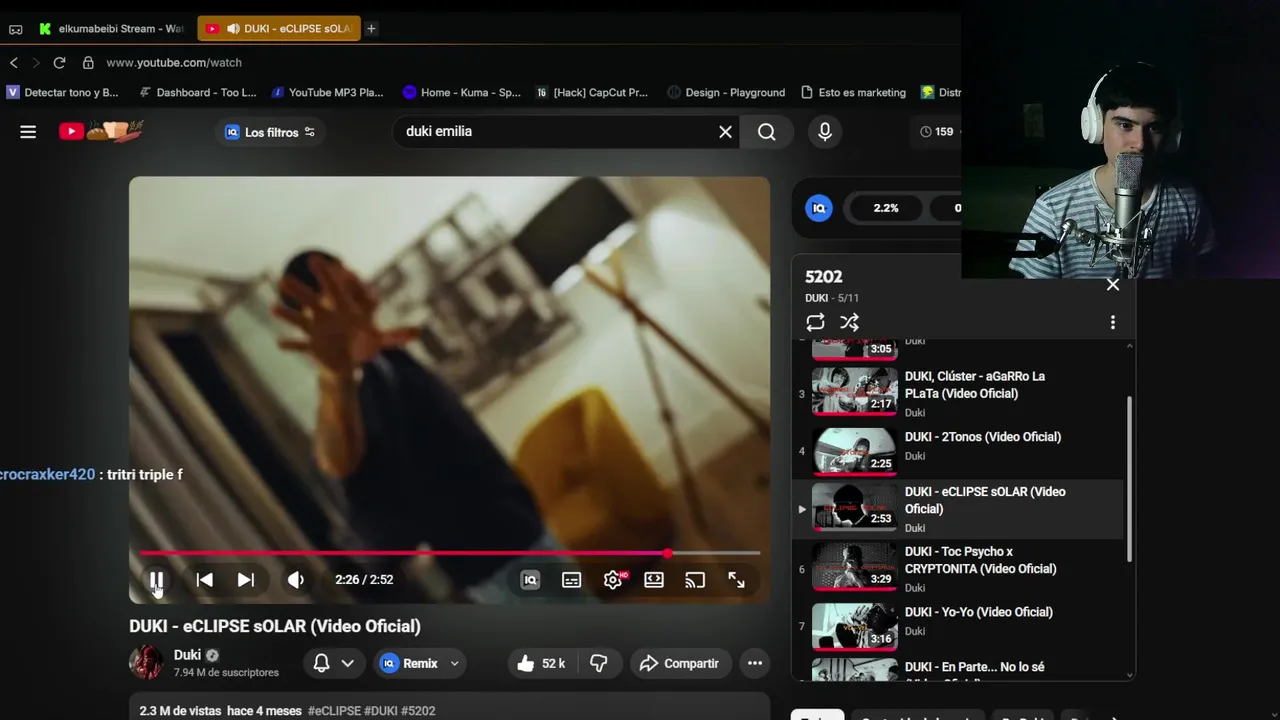Open Home - Kuma - Sp... bookmark

[x=461, y=92]
